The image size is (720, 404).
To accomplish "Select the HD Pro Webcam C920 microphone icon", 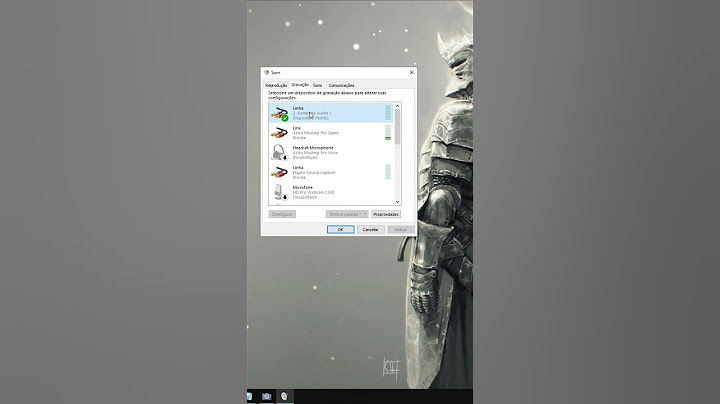I will [280, 192].
